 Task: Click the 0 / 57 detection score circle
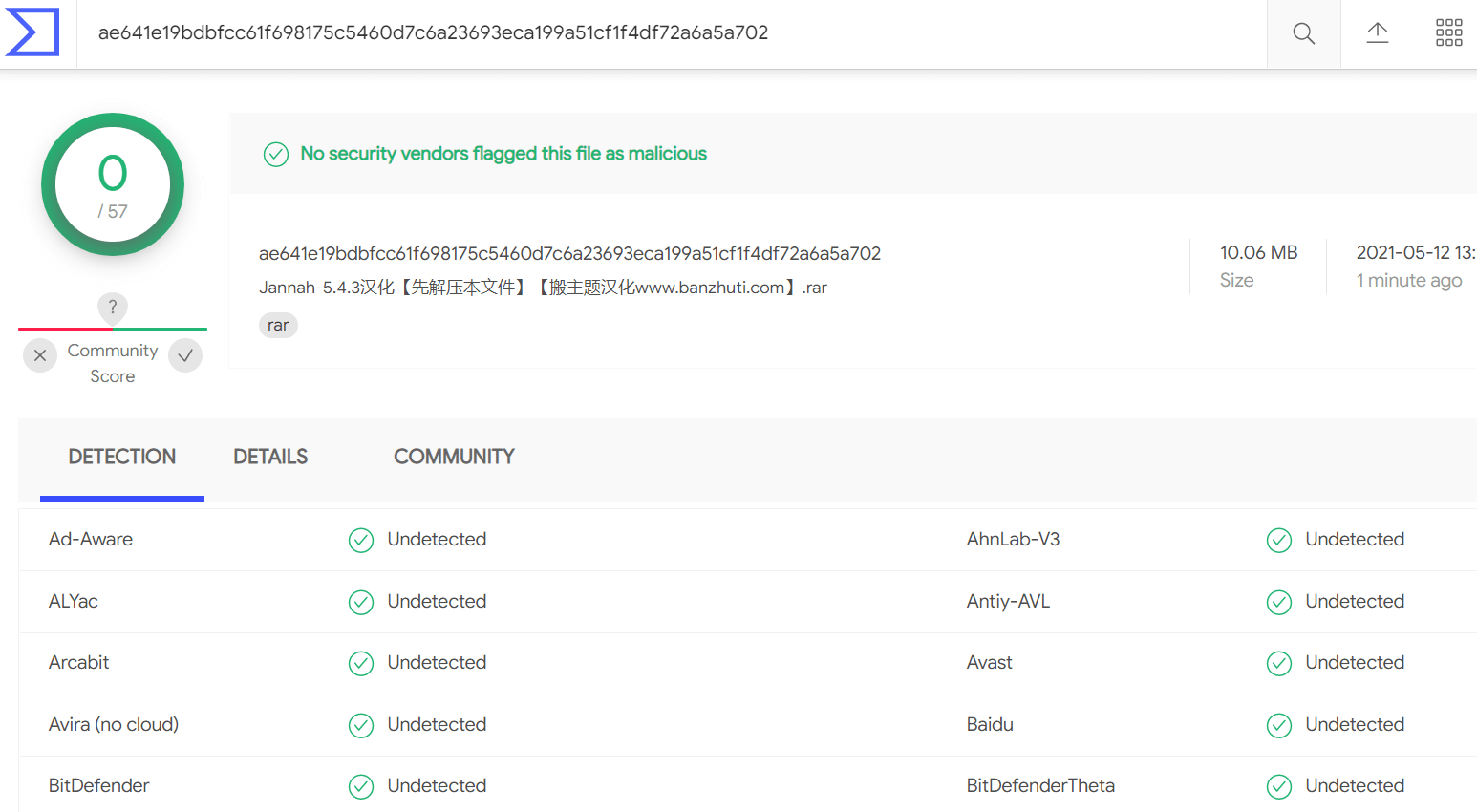[113, 184]
